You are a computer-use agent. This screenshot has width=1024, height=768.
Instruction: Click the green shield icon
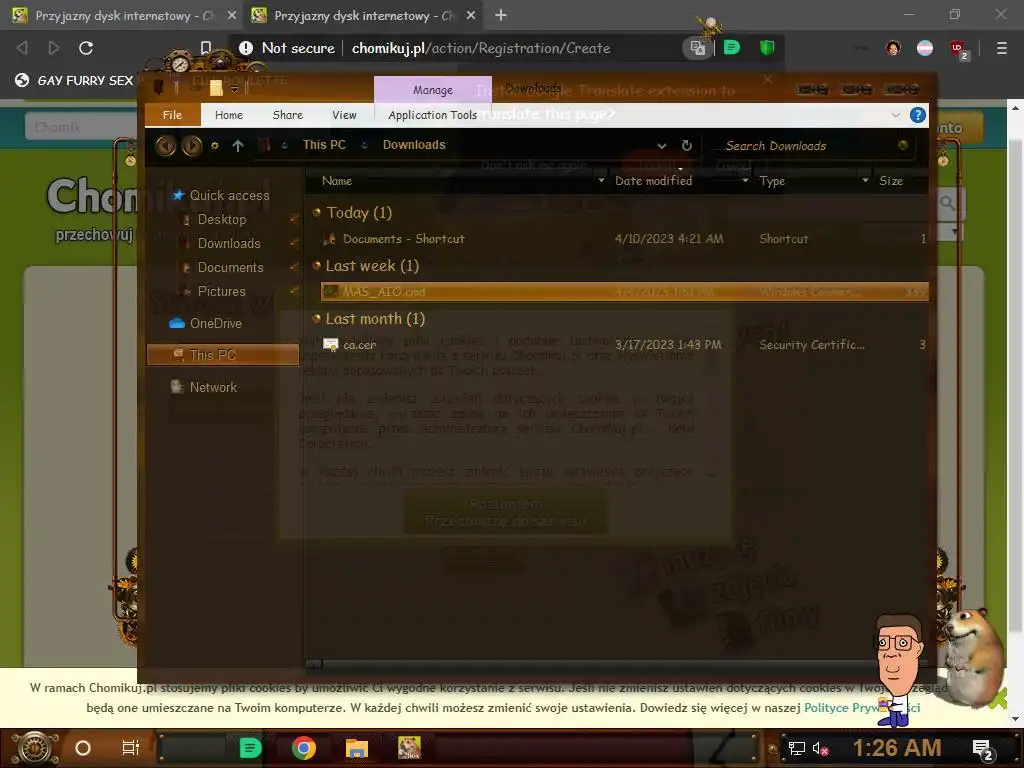[767, 48]
